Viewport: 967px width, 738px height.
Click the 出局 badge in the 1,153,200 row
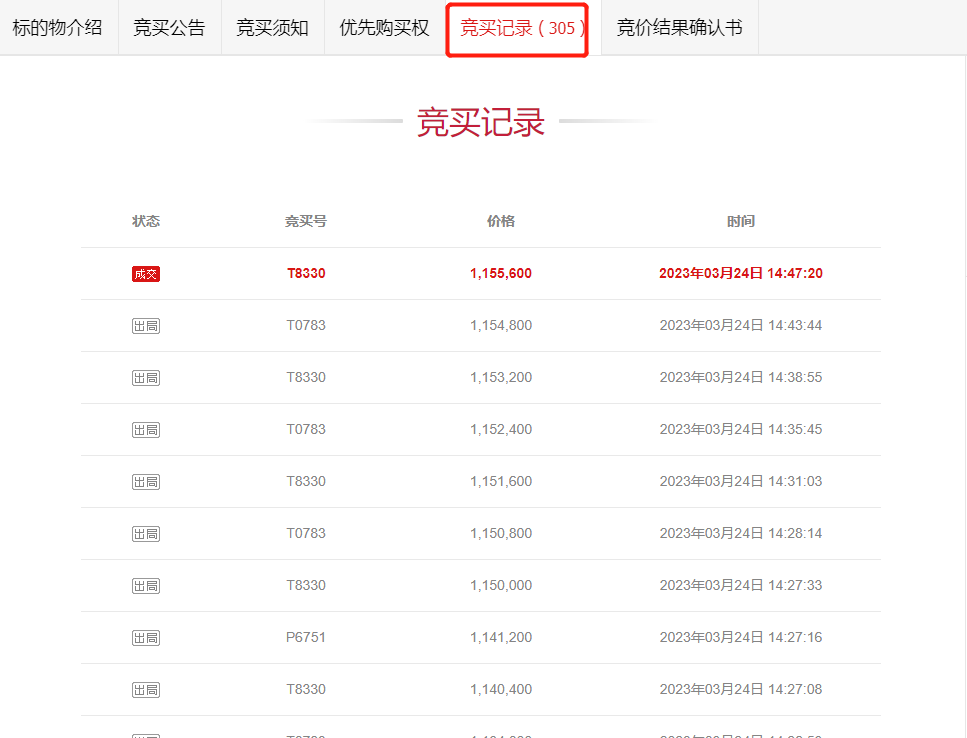tap(146, 378)
